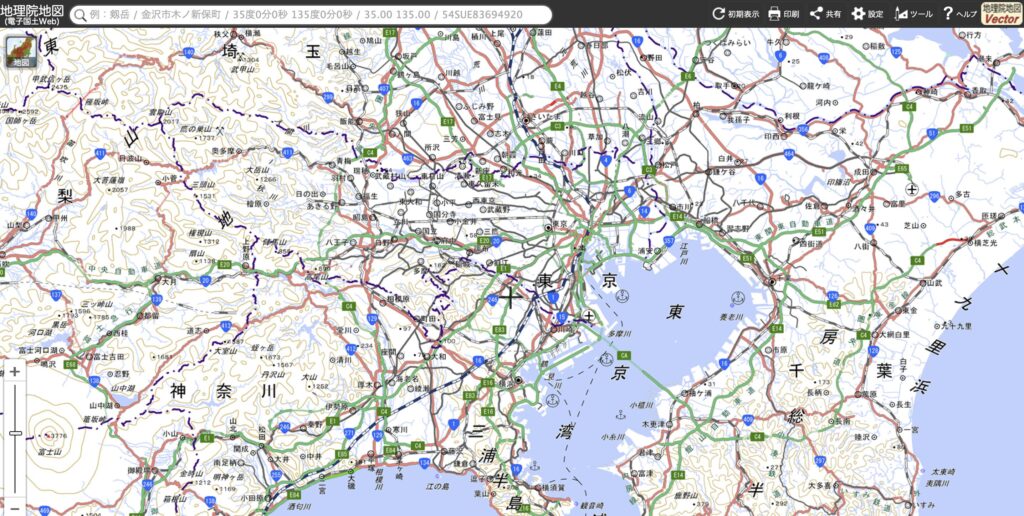
Task: Open the 印刷 print function
Action: pos(783,14)
